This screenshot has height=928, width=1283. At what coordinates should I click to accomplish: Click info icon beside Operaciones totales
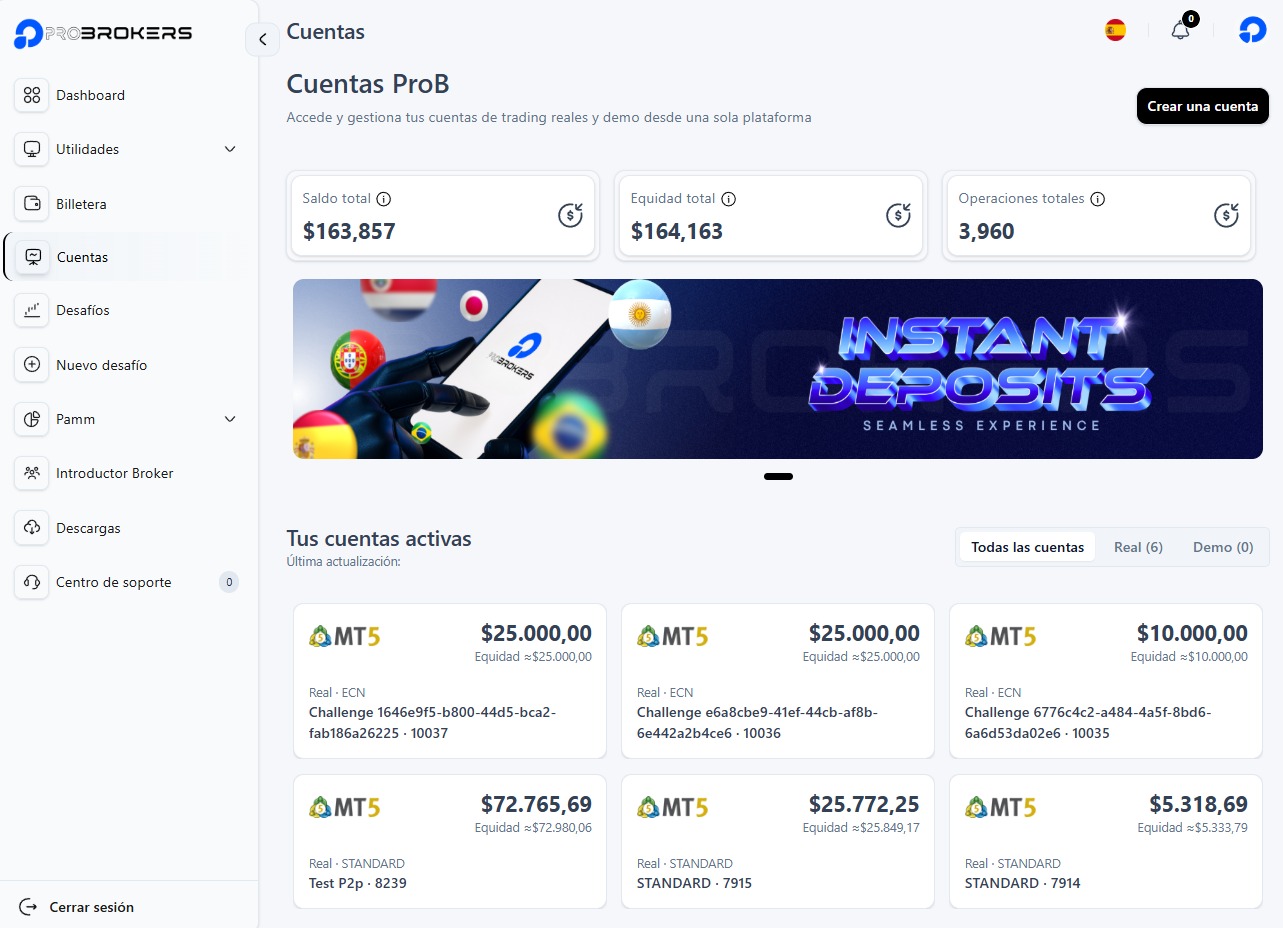tap(1097, 199)
